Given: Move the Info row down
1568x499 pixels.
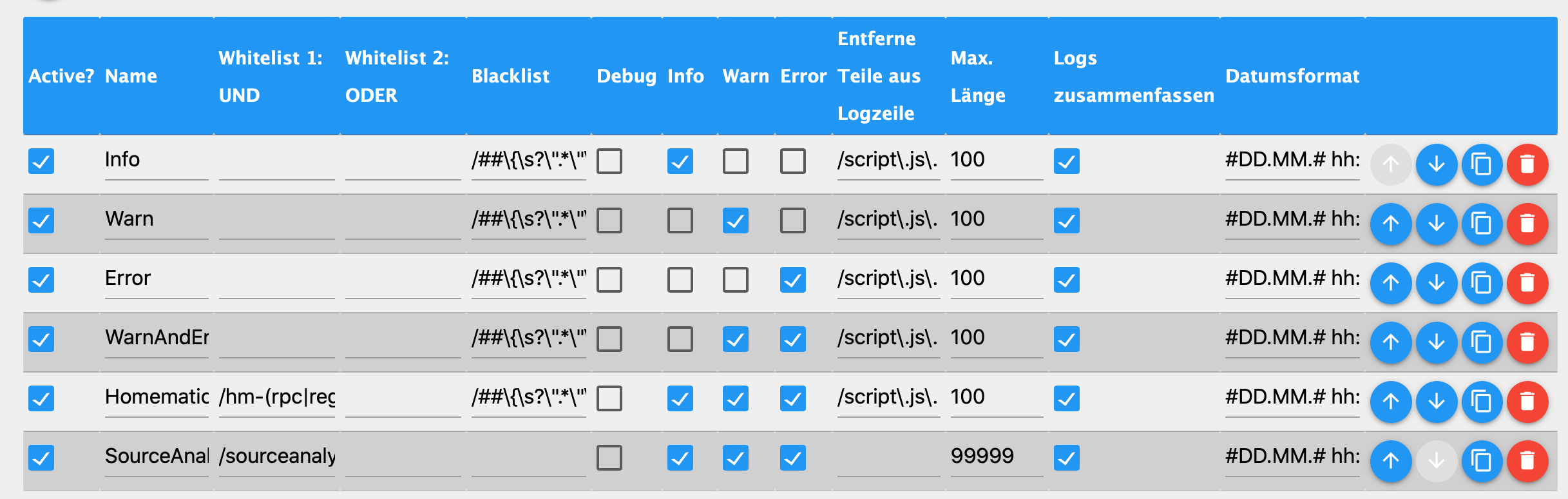Looking at the screenshot, I should point(1437,164).
